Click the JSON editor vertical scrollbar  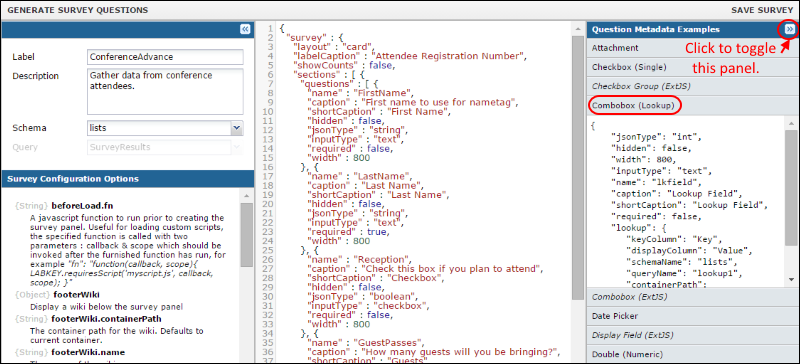[x=578, y=168]
